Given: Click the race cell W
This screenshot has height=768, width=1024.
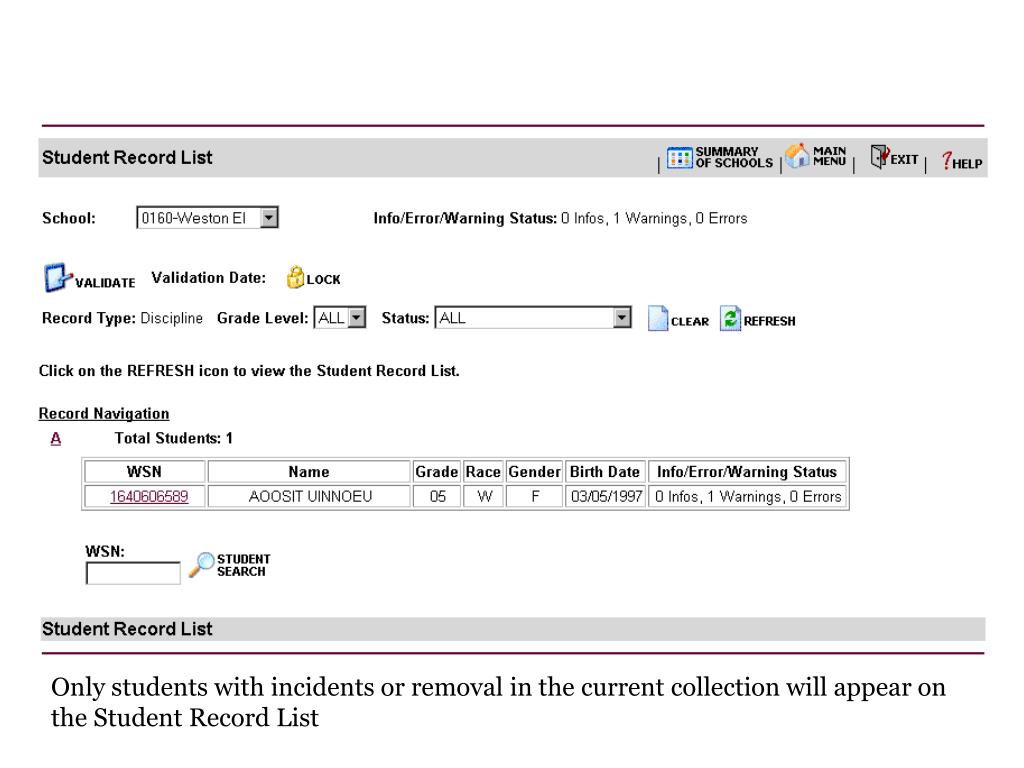Looking at the screenshot, I should click(x=484, y=496).
